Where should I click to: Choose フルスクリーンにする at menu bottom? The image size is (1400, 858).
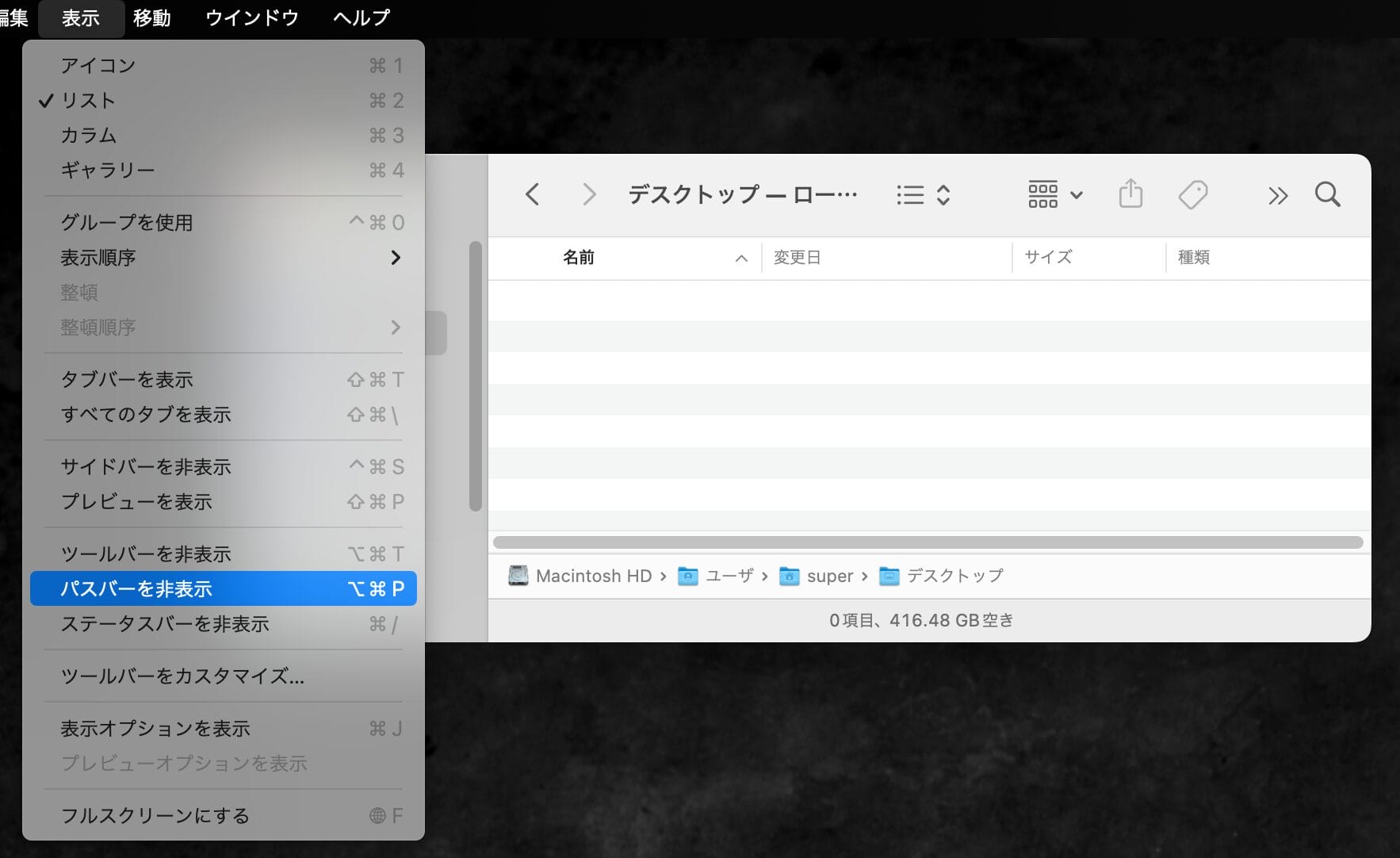coord(155,815)
